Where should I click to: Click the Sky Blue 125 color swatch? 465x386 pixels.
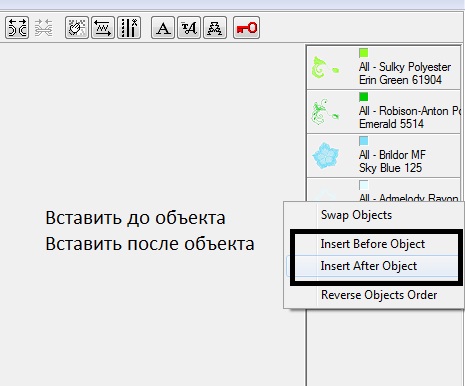(364, 141)
